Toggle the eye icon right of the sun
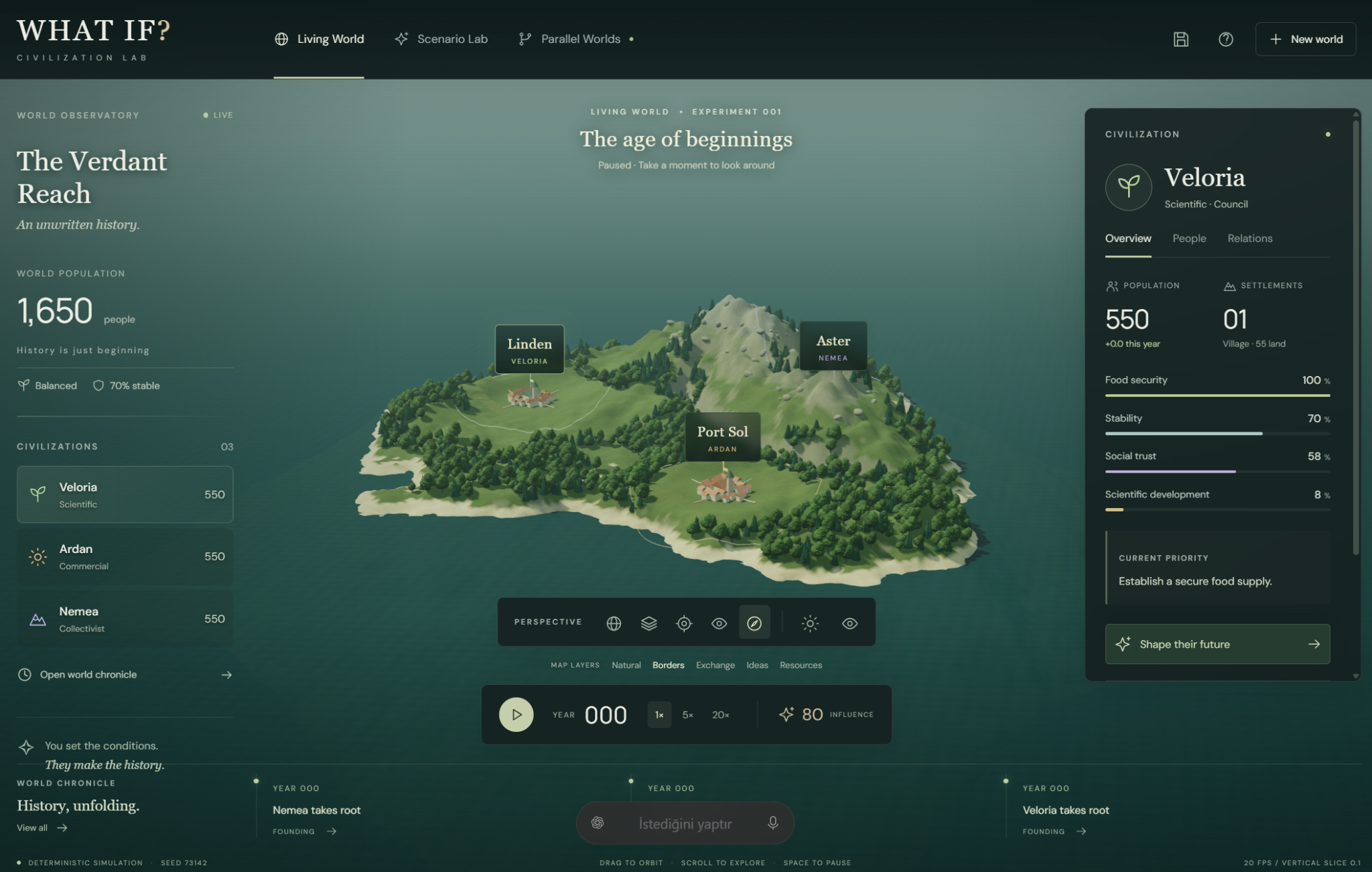This screenshot has height=872, width=1372. (x=849, y=623)
